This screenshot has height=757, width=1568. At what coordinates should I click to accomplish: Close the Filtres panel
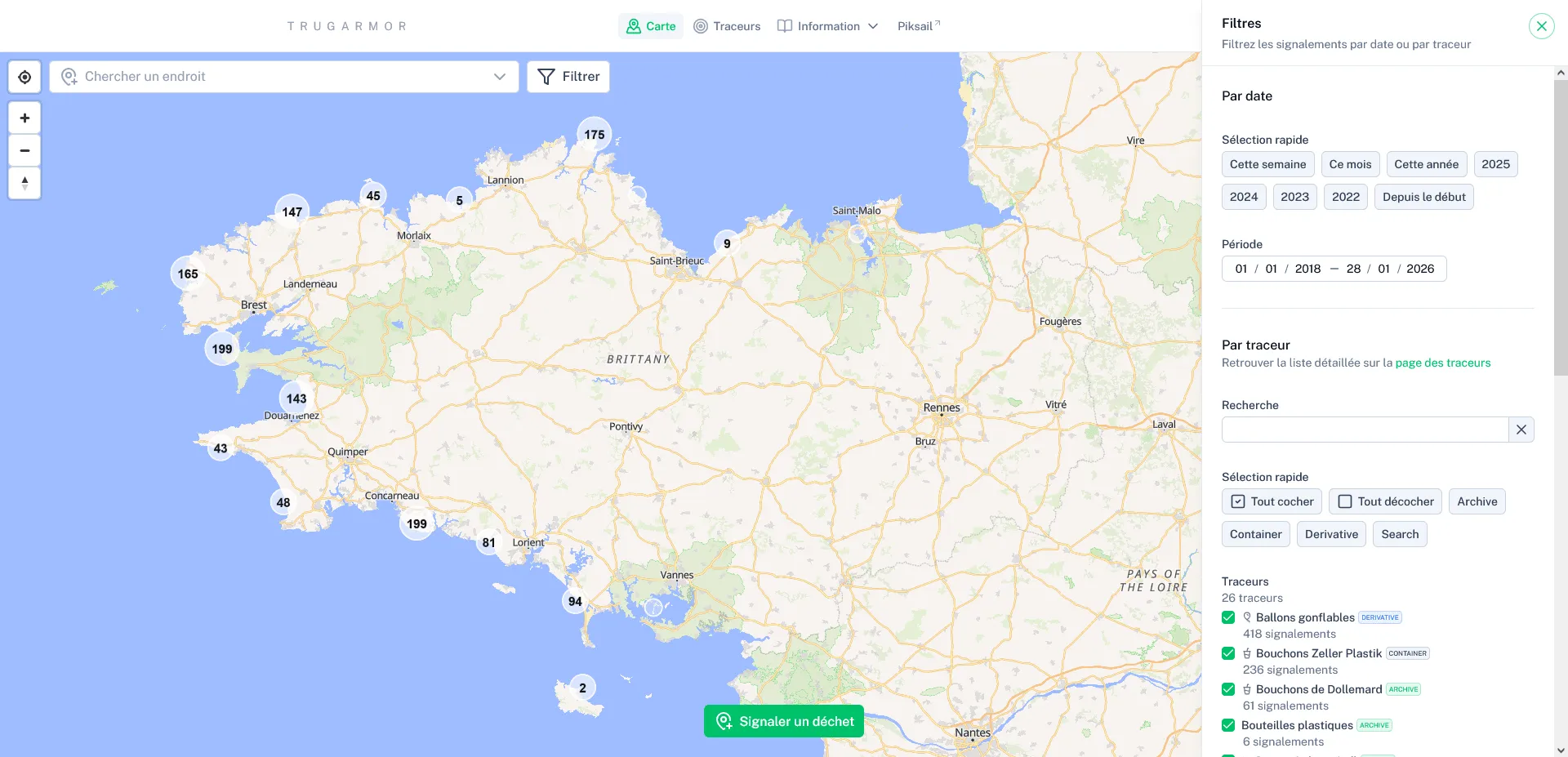tap(1541, 26)
